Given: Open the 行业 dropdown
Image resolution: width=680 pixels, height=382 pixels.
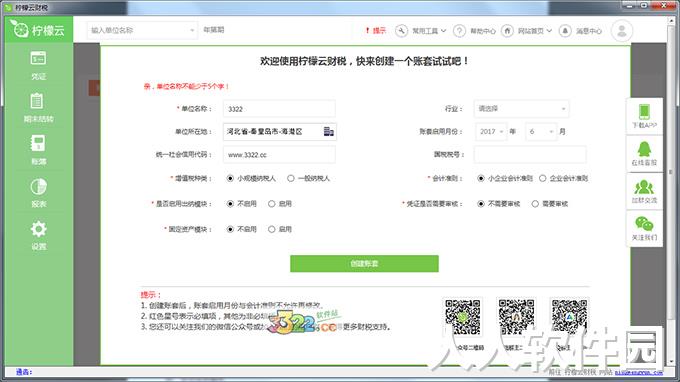Looking at the screenshot, I should click(521, 109).
